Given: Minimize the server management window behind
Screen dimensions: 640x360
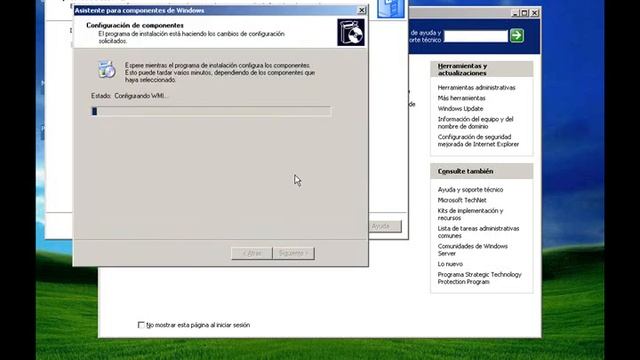Looking at the screenshot, I should tap(515, 13).
